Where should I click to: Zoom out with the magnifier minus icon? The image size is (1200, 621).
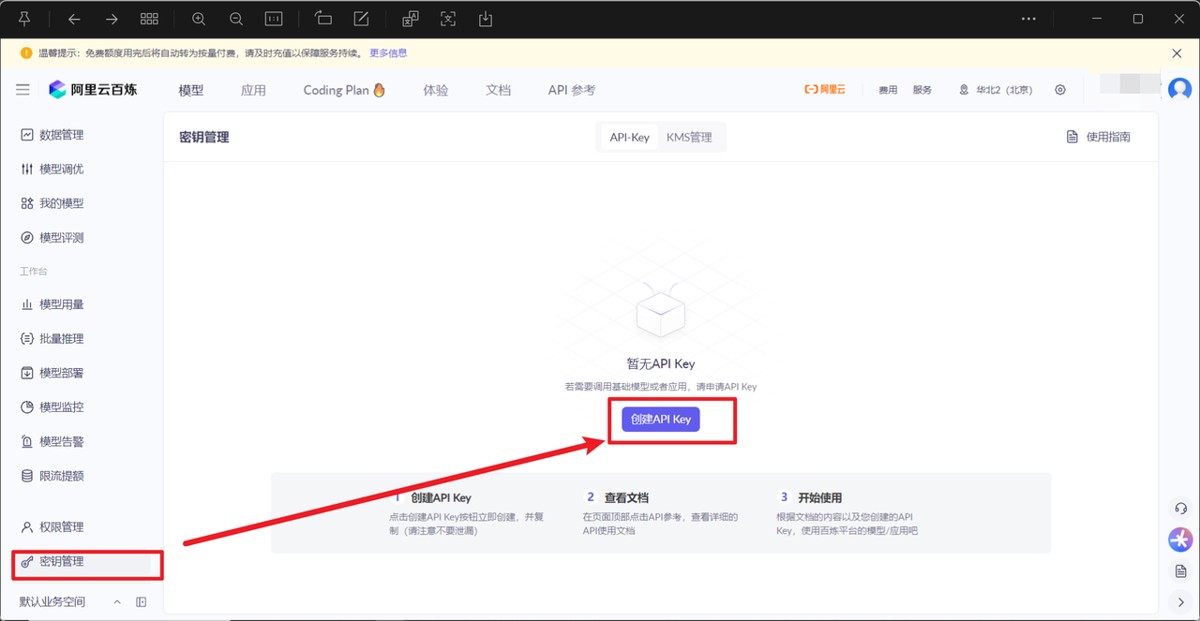[236, 18]
